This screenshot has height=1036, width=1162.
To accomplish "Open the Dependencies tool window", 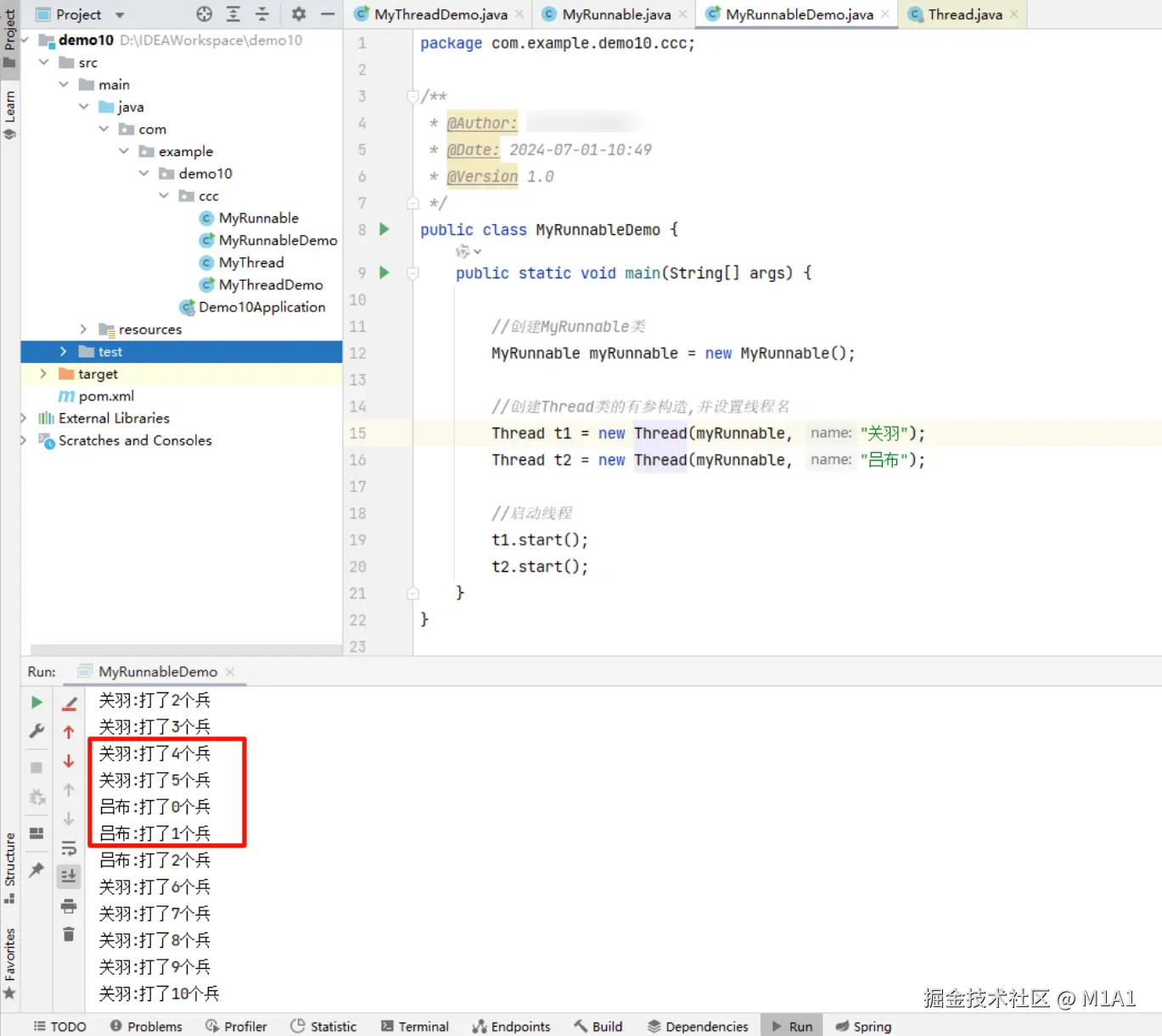I will pyautogui.click(x=698, y=1026).
